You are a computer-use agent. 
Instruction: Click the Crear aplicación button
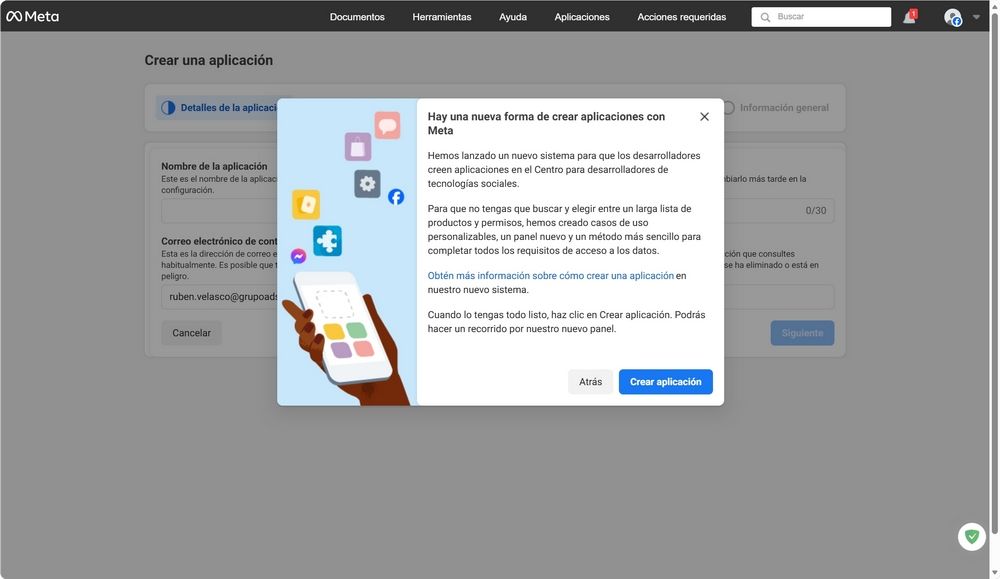coord(665,381)
